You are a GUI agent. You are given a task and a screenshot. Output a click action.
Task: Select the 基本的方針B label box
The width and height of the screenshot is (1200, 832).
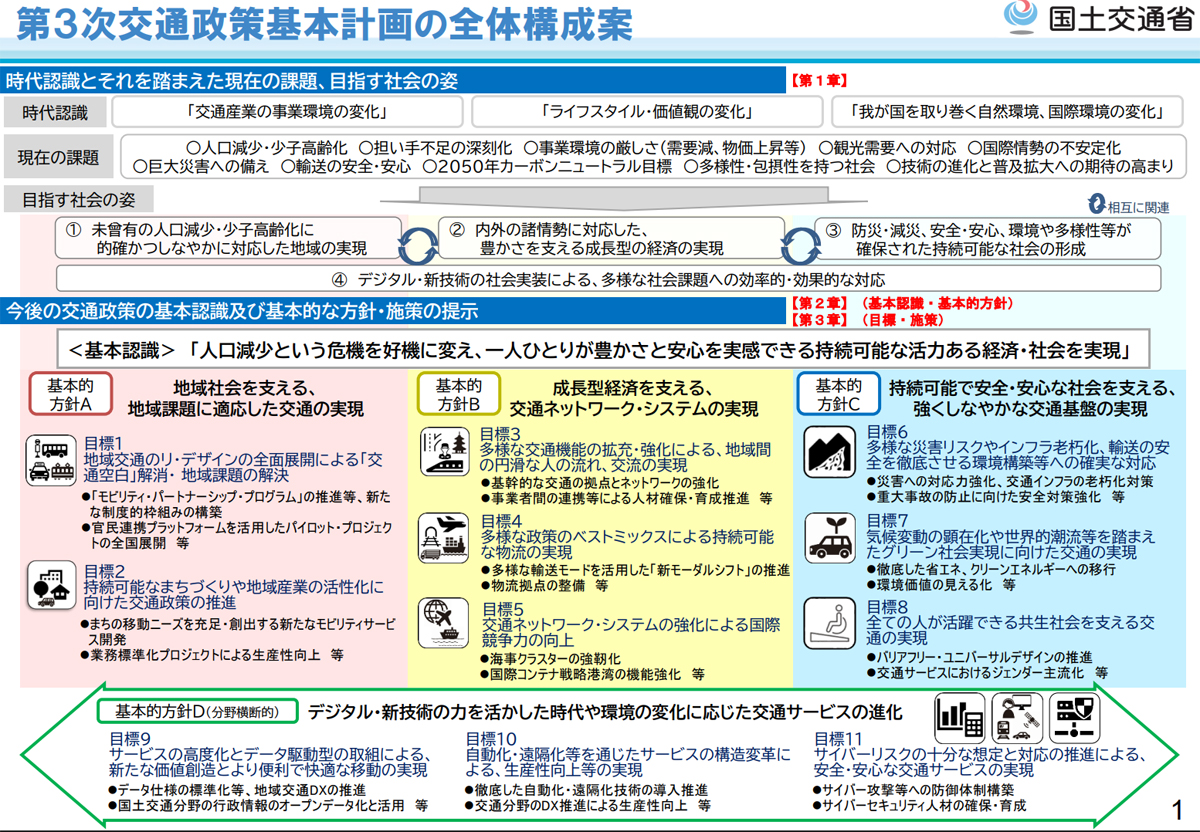click(459, 394)
